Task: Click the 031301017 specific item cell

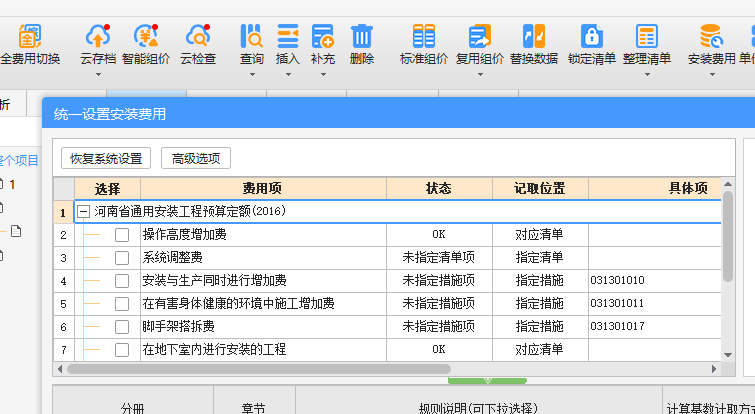Action: pos(655,327)
